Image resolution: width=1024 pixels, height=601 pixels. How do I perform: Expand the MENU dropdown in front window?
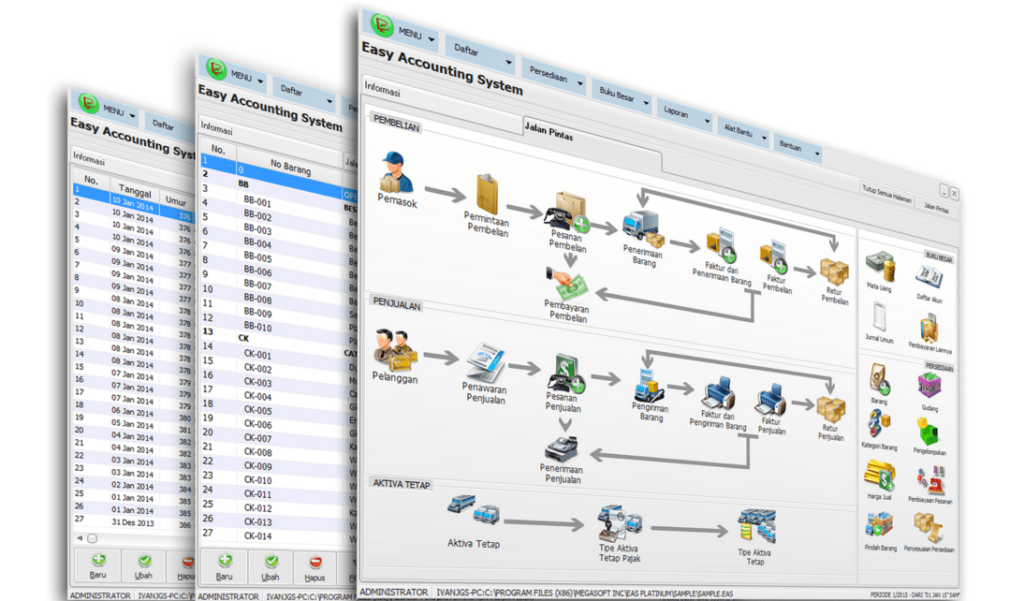(400, 28)
